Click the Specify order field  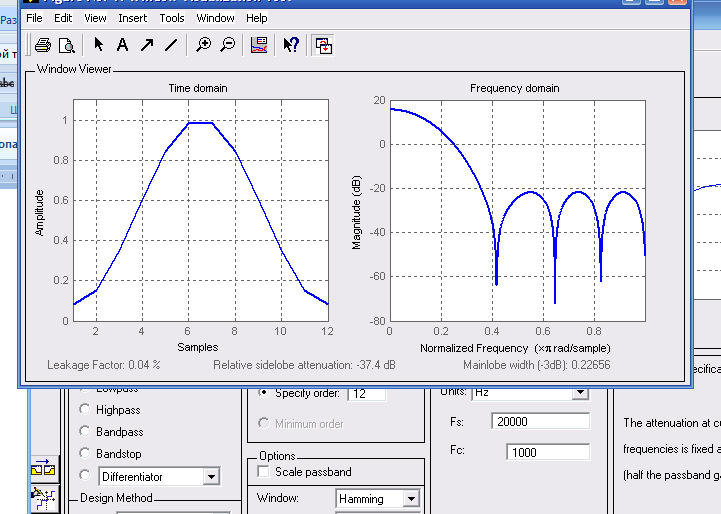[366, 394]
